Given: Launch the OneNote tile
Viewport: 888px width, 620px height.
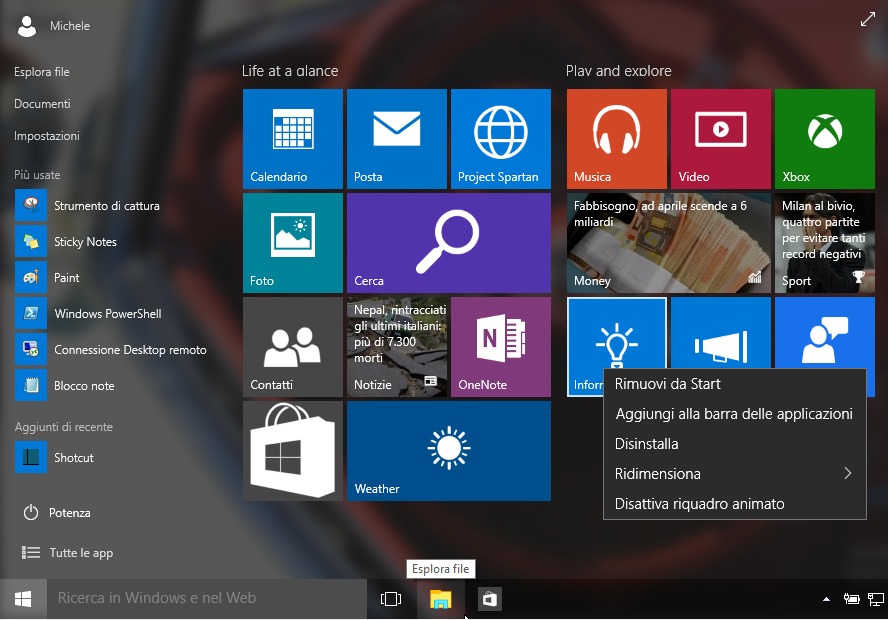Looking at the screenshot, I should 500,346.
